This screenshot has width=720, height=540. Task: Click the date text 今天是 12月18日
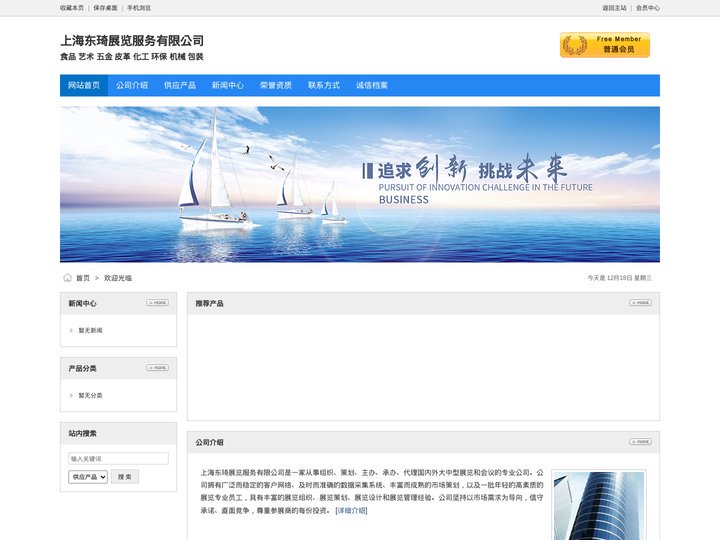coord(620,278)
